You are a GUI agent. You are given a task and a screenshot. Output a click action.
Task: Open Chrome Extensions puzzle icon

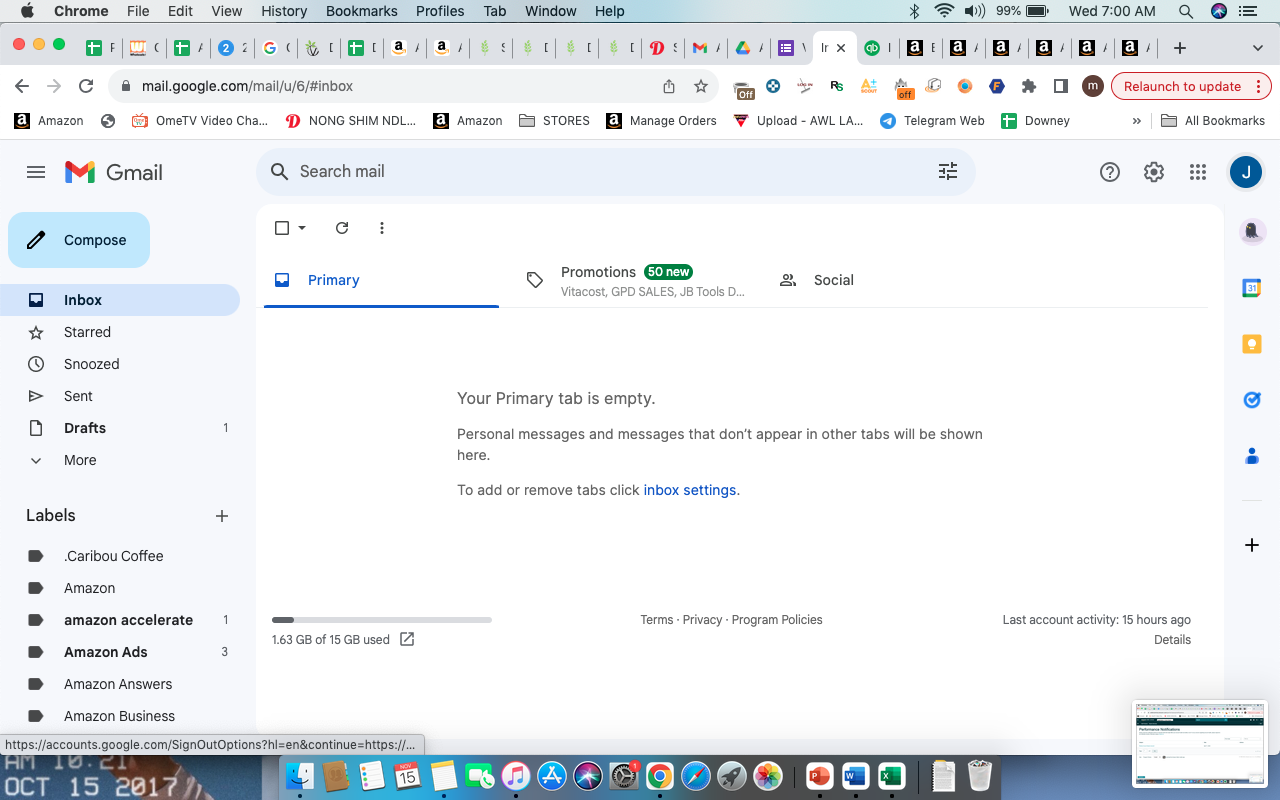click(x=1029, y=86)
